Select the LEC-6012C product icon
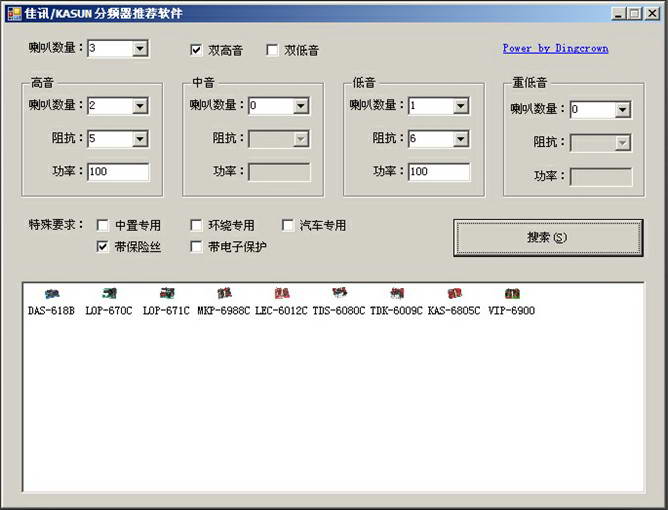 tap(282, 294)
